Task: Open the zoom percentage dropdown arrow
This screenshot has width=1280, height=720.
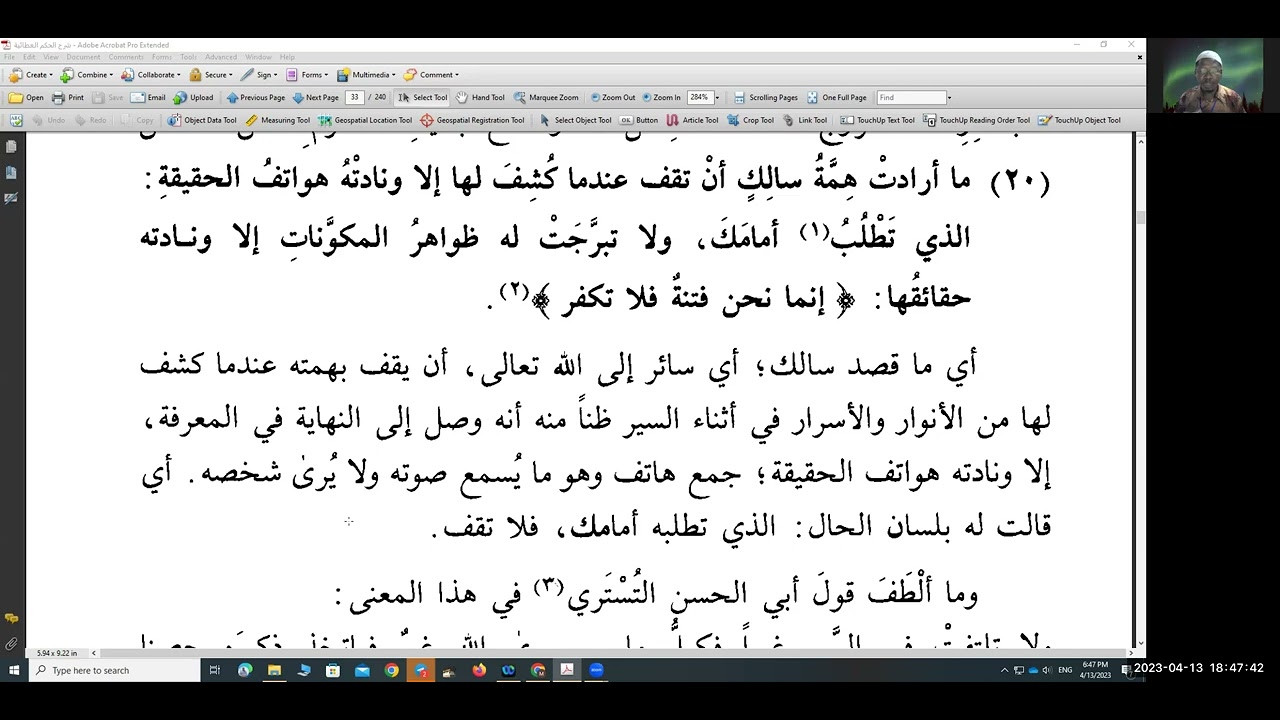Action: point(716,97)
